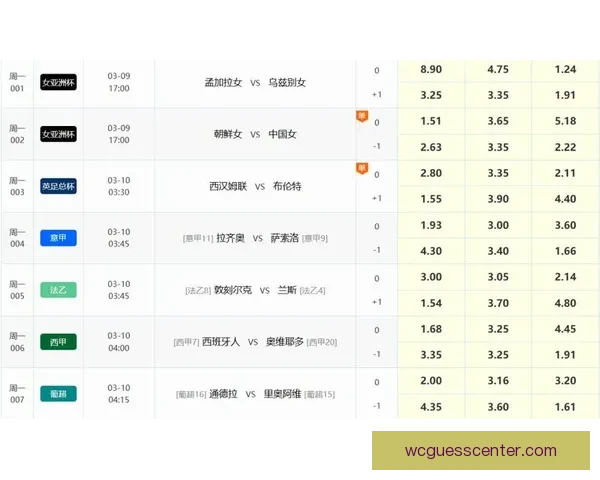600x480 pixels.
Task: Select 2.11 odds for 布伦特 win
Action: pyautogui.click(x=565, y=173)
